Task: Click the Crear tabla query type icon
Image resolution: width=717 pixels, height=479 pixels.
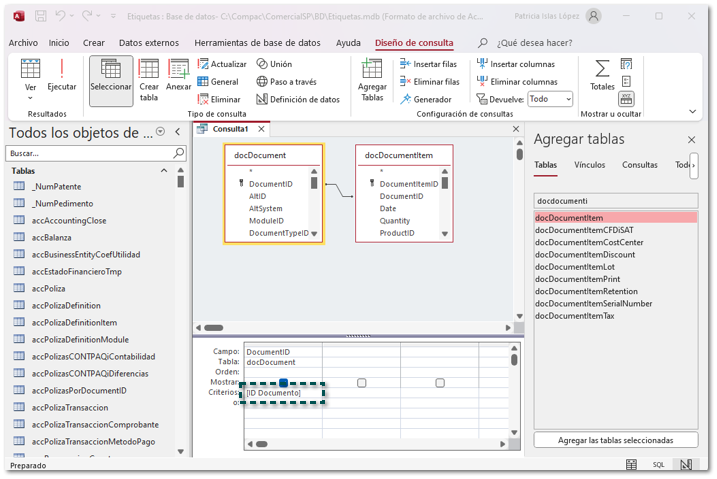Action: pyautogui.click(x=149, y=78)
